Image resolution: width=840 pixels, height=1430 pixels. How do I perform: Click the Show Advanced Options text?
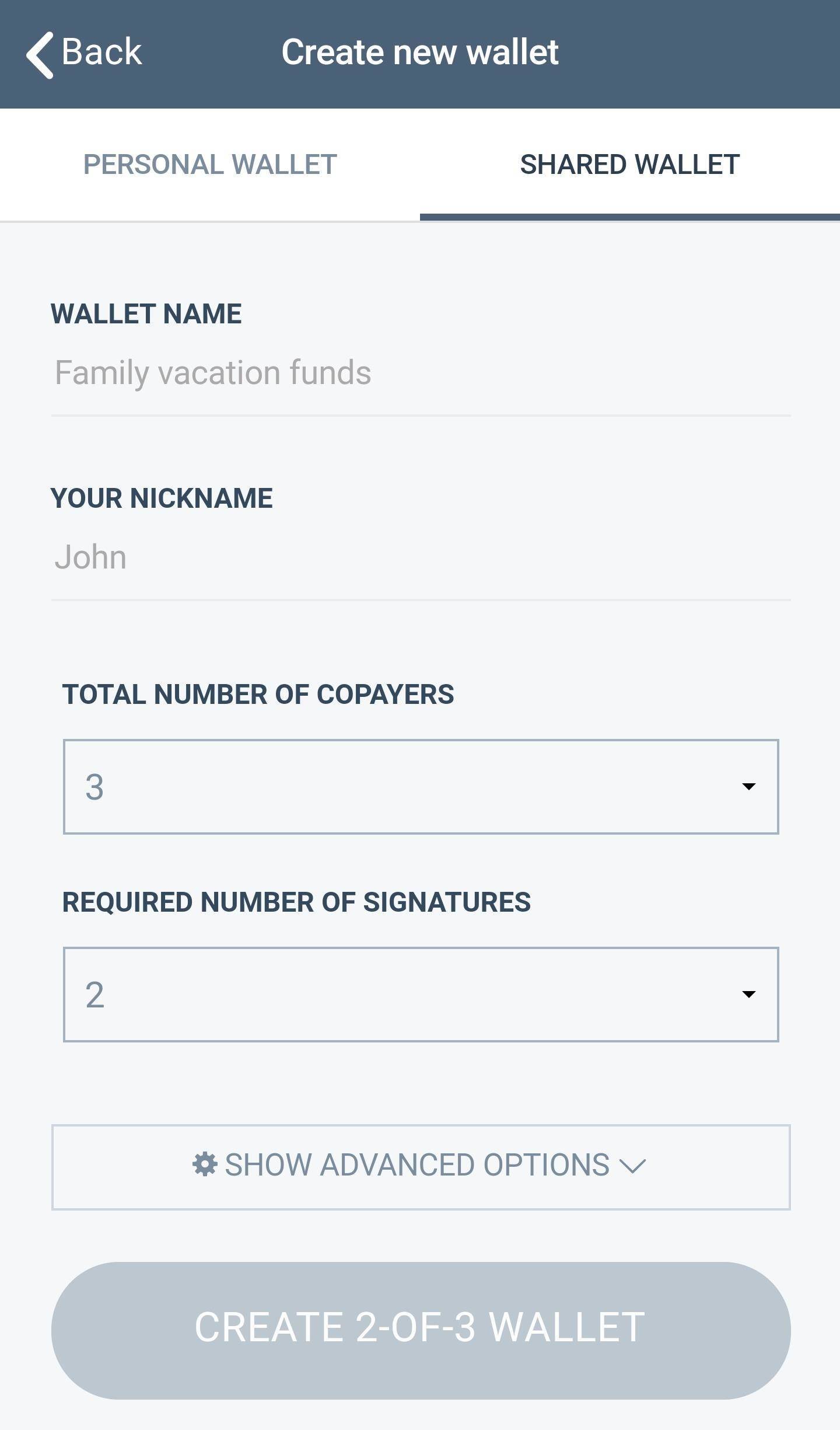[x=416, y=1165]
